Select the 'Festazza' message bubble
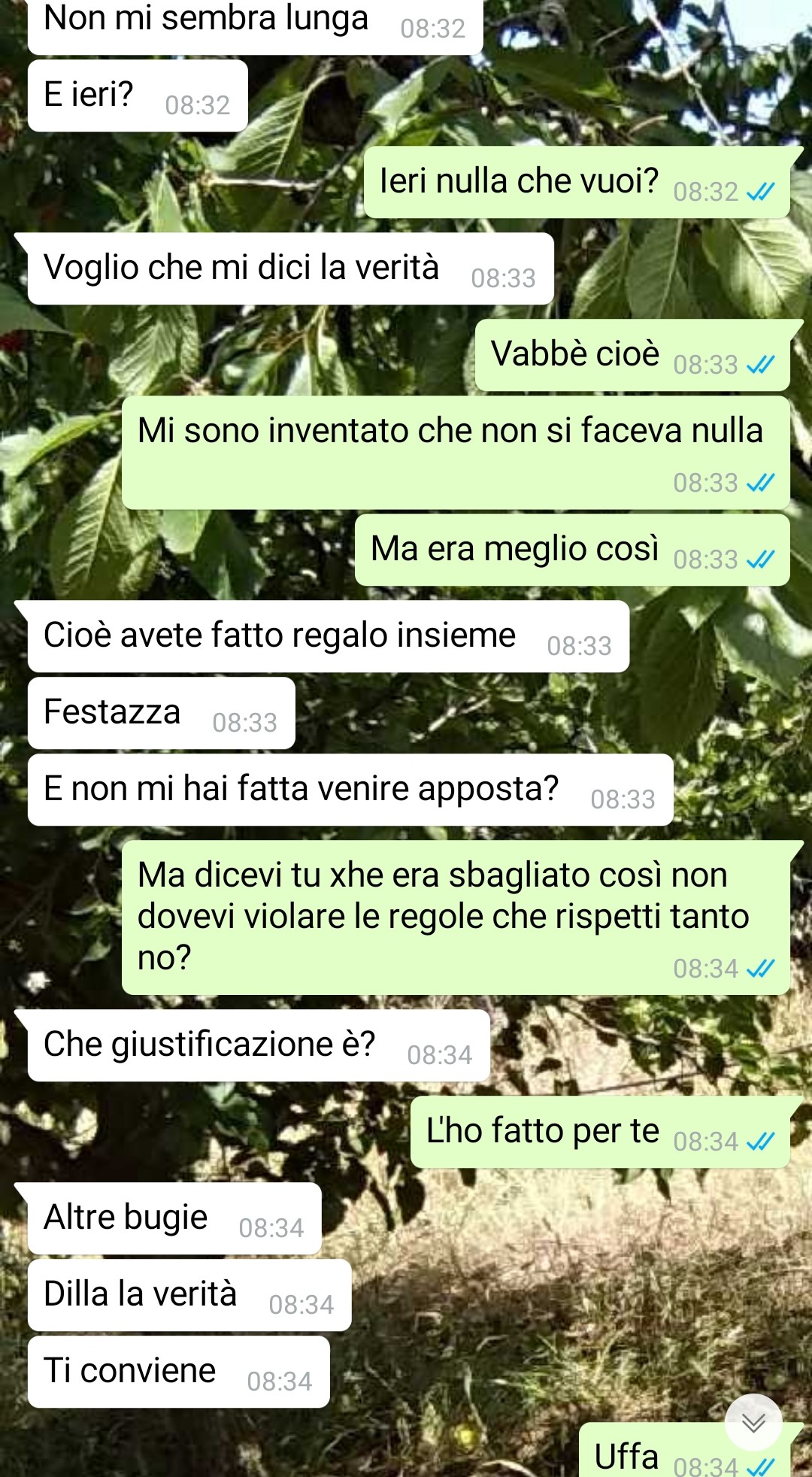 pyautogui.click(x=161, y=713)
